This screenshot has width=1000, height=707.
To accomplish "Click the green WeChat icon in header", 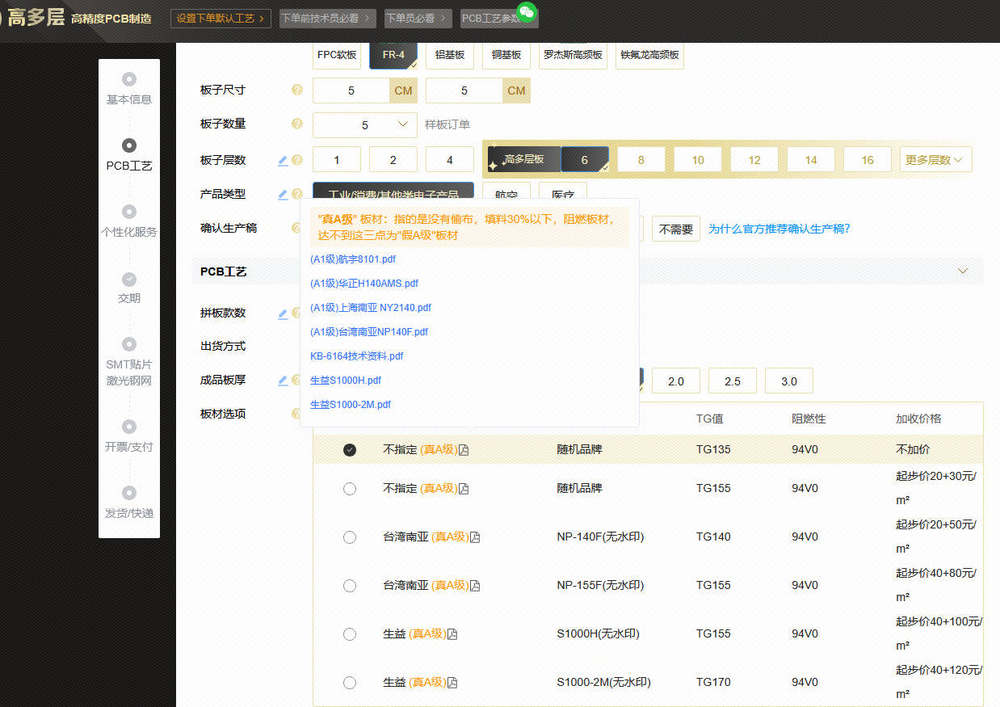I will pyautogui.click(x=526, y=12).
